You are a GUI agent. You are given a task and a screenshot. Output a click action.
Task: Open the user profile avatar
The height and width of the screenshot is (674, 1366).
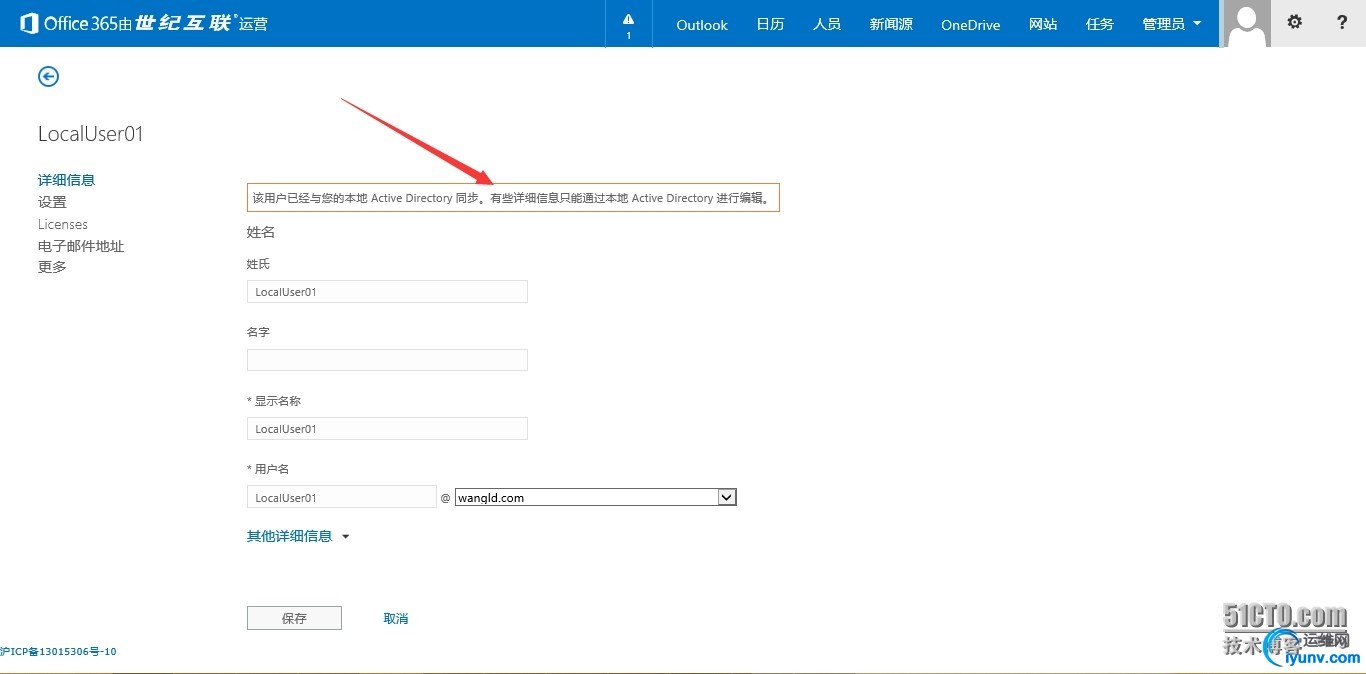pos(1246,24)
